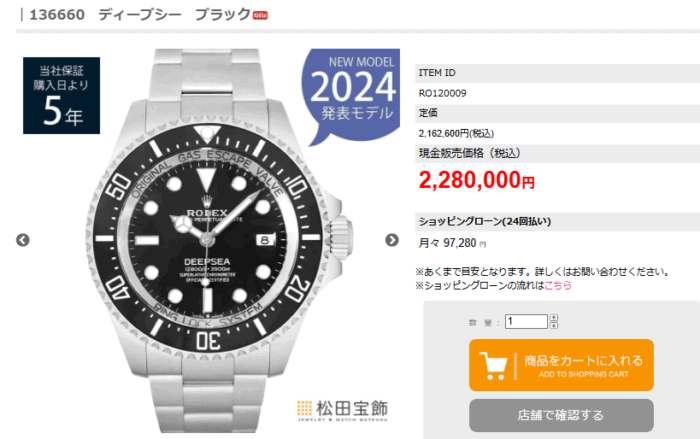The width and height of the screenshot is (700, 439).
Task: Decrease quantity with the down stepper arrow
Action: coord(554,325)
